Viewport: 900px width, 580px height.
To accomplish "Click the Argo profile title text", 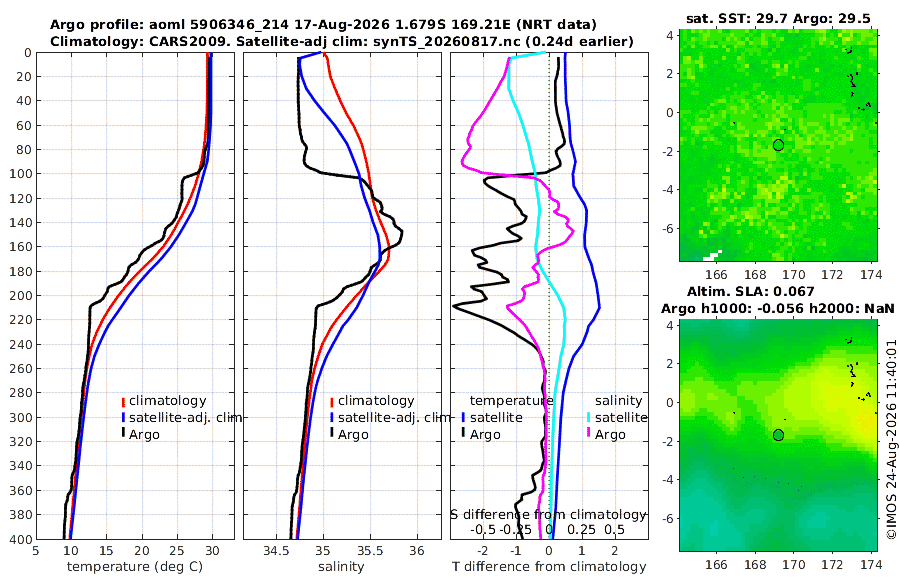I will (323, 25).
